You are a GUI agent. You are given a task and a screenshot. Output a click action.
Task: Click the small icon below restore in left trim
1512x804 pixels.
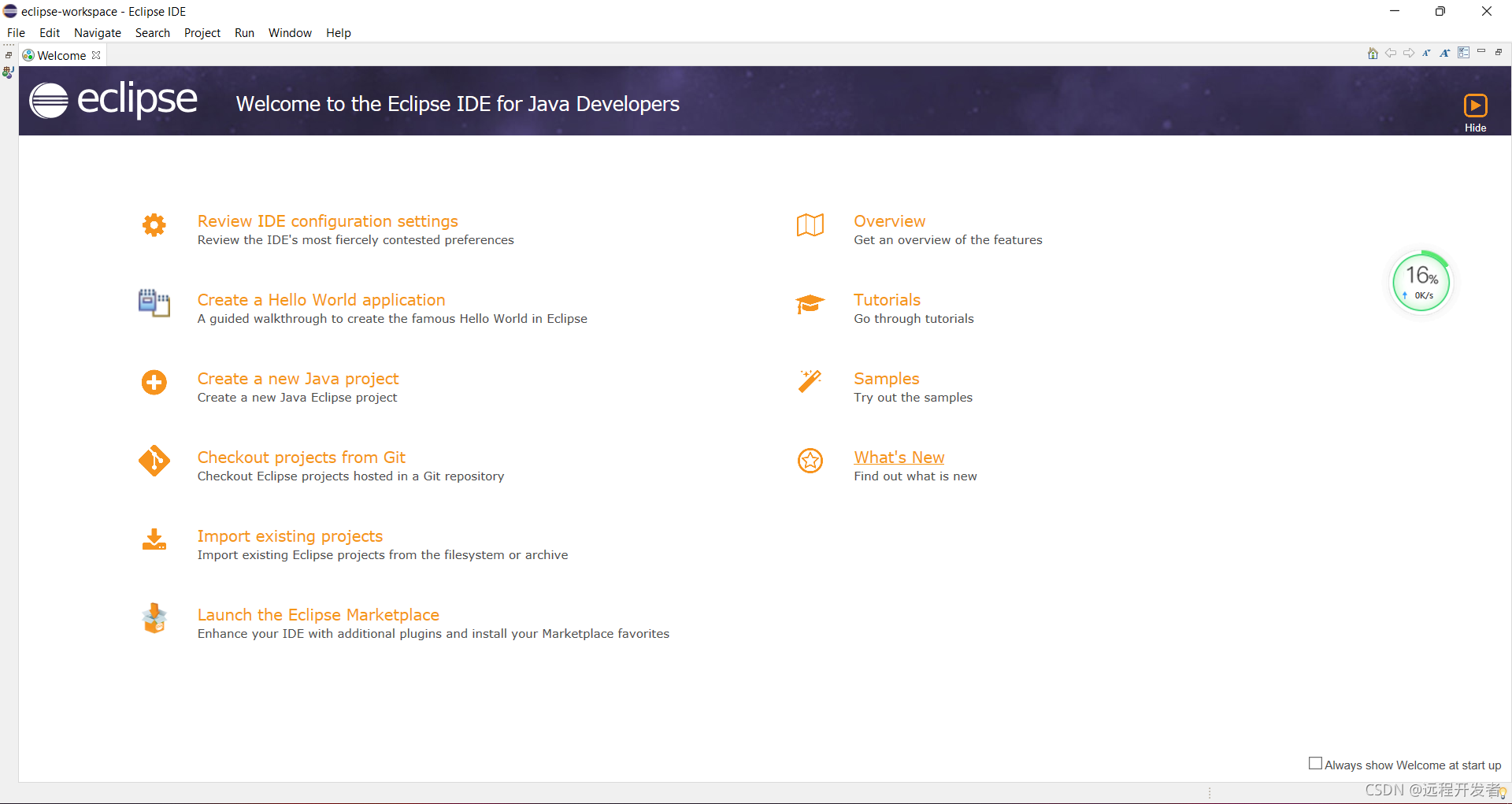(x=9, y=72)
